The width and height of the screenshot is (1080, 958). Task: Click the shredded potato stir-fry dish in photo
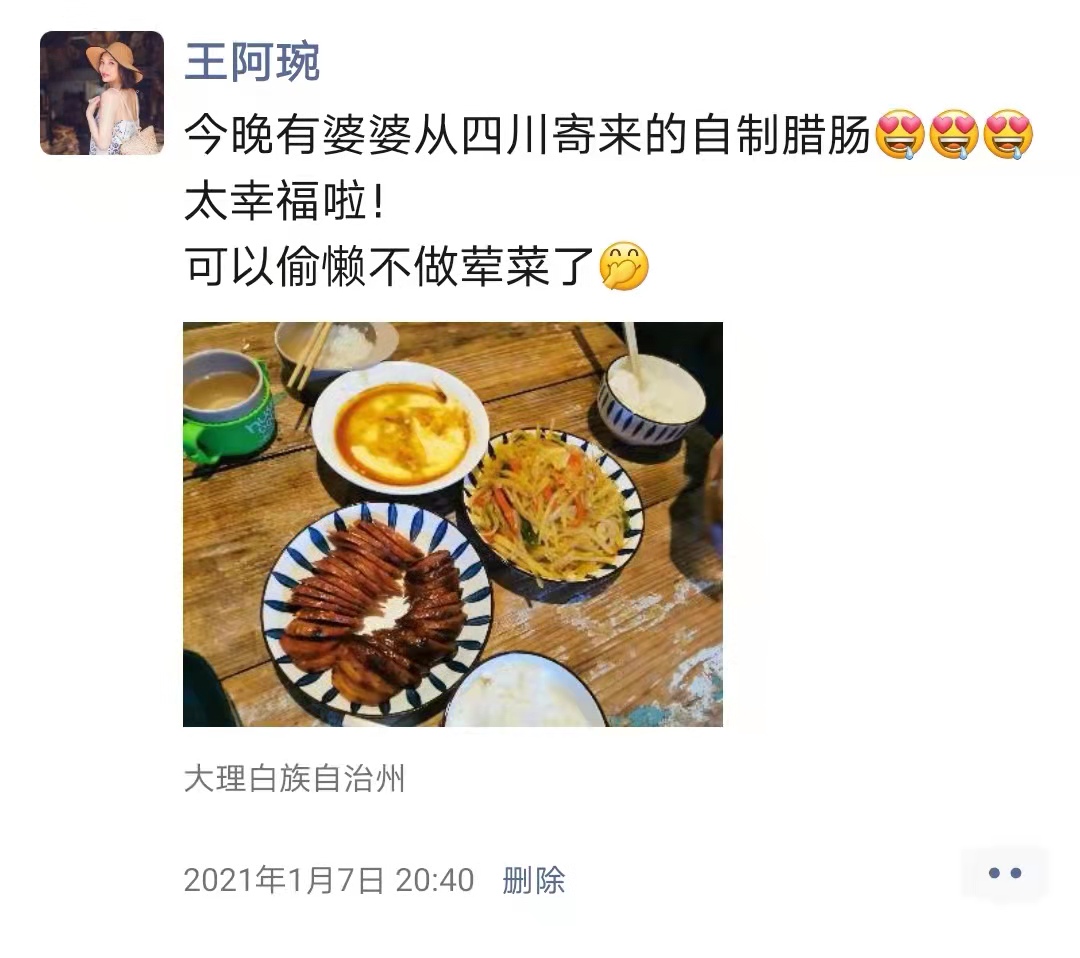pyautogui.click(x=553, y=508)
